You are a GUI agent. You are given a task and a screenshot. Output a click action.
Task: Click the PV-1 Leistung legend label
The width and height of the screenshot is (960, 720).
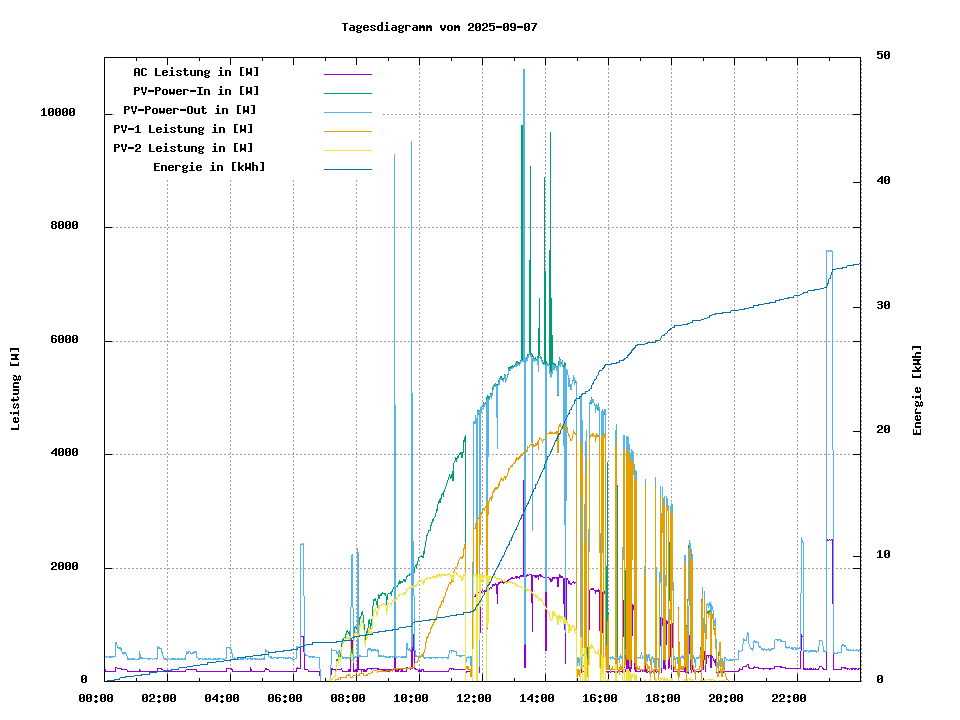coord(183,129)
